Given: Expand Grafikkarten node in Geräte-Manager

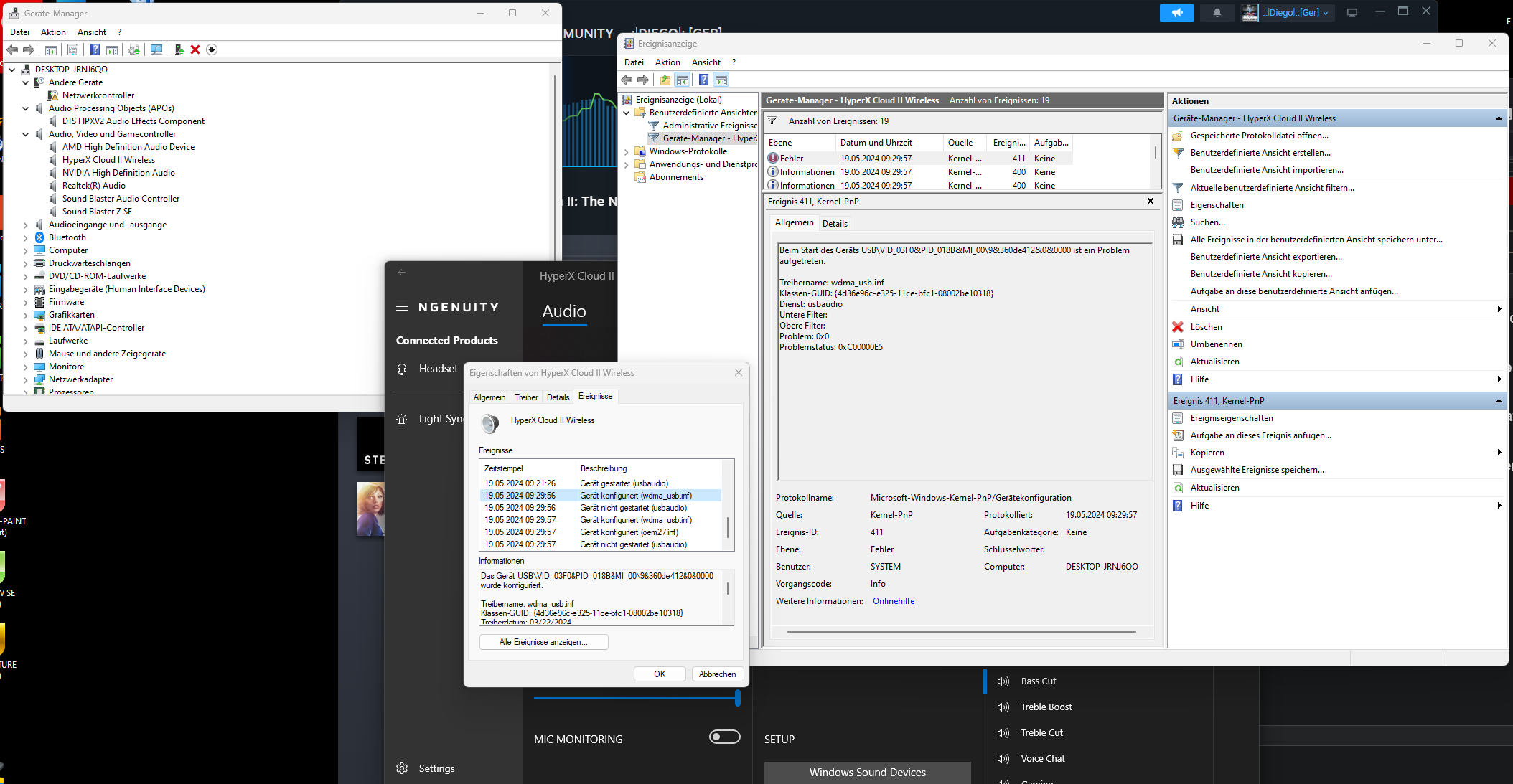Looking at the screenshot, I should tap(26, 315).
